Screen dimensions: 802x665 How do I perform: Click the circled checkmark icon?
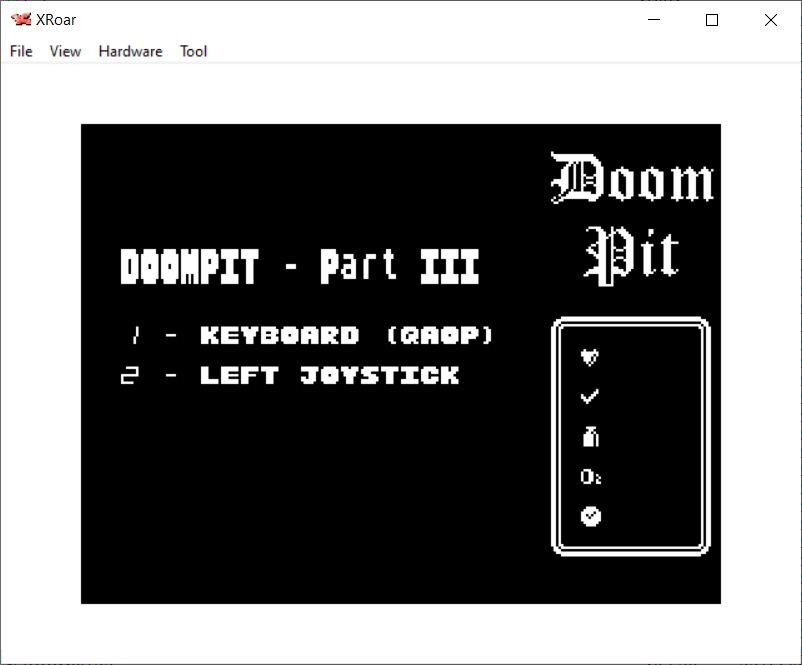(591, 516)
